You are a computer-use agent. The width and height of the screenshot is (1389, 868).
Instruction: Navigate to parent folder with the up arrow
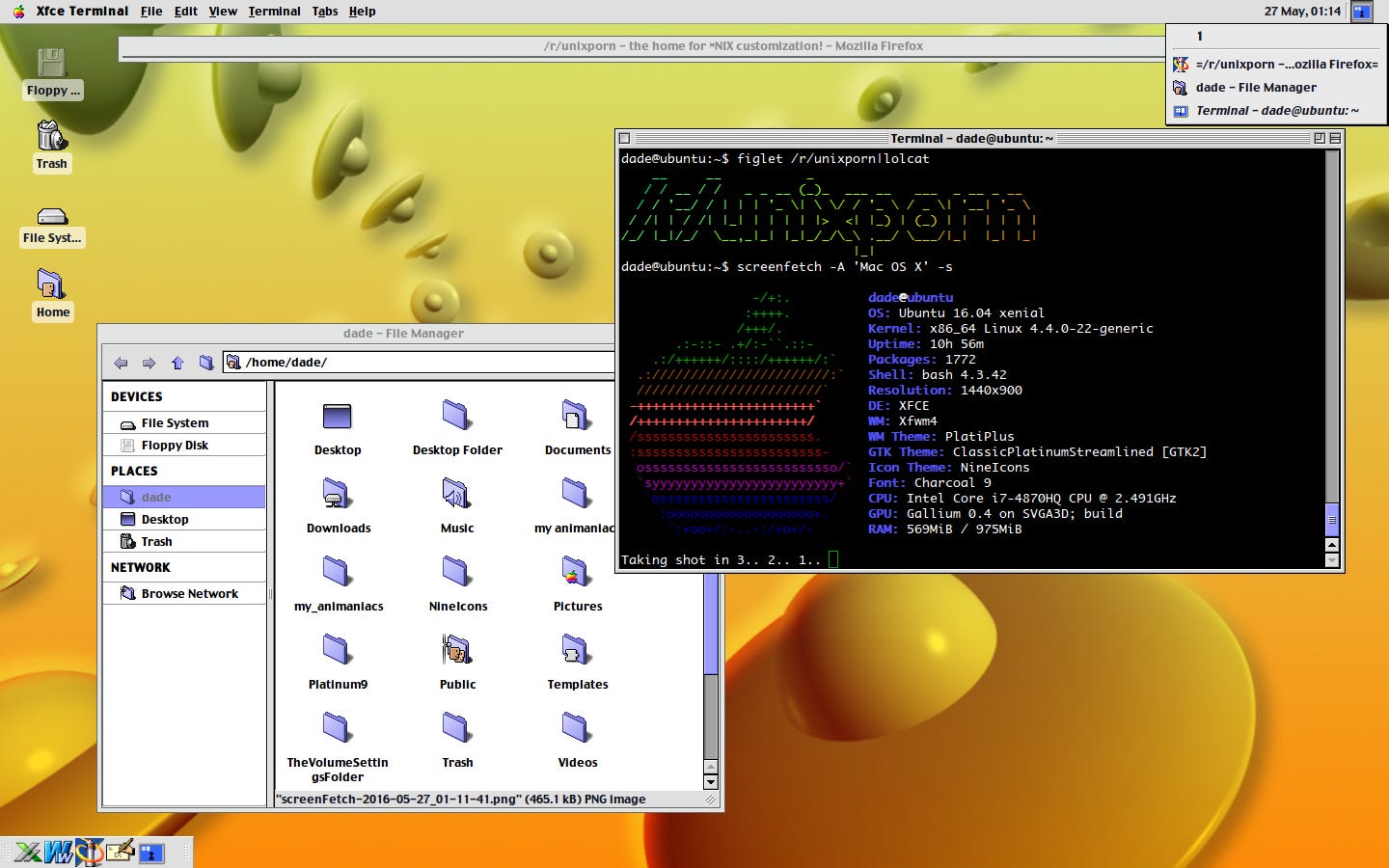(177, 363)
